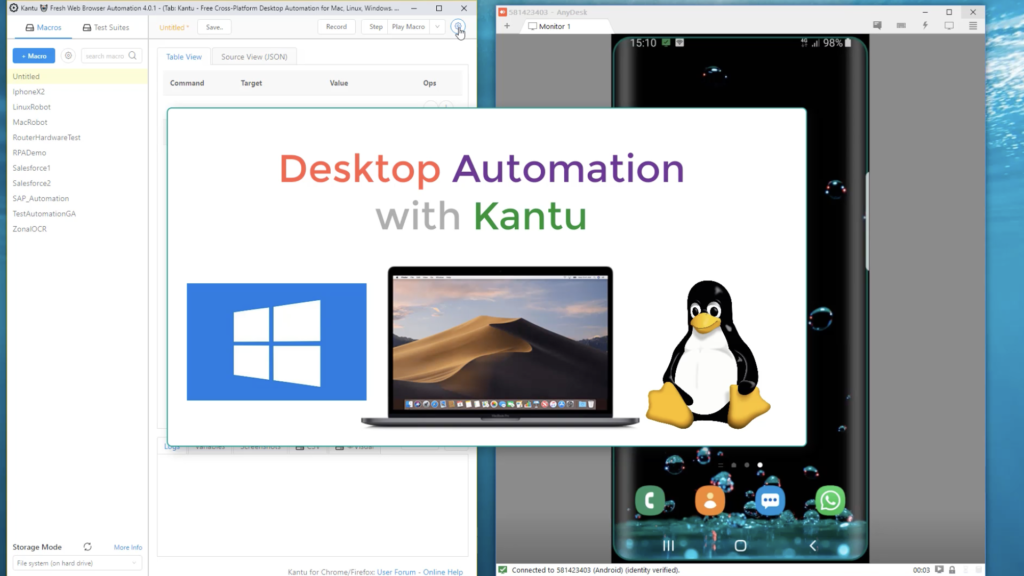Screen dimensions: 1024x576
Task: Click the Value column header
Action: pyautogui.click(x=338, y=83)
